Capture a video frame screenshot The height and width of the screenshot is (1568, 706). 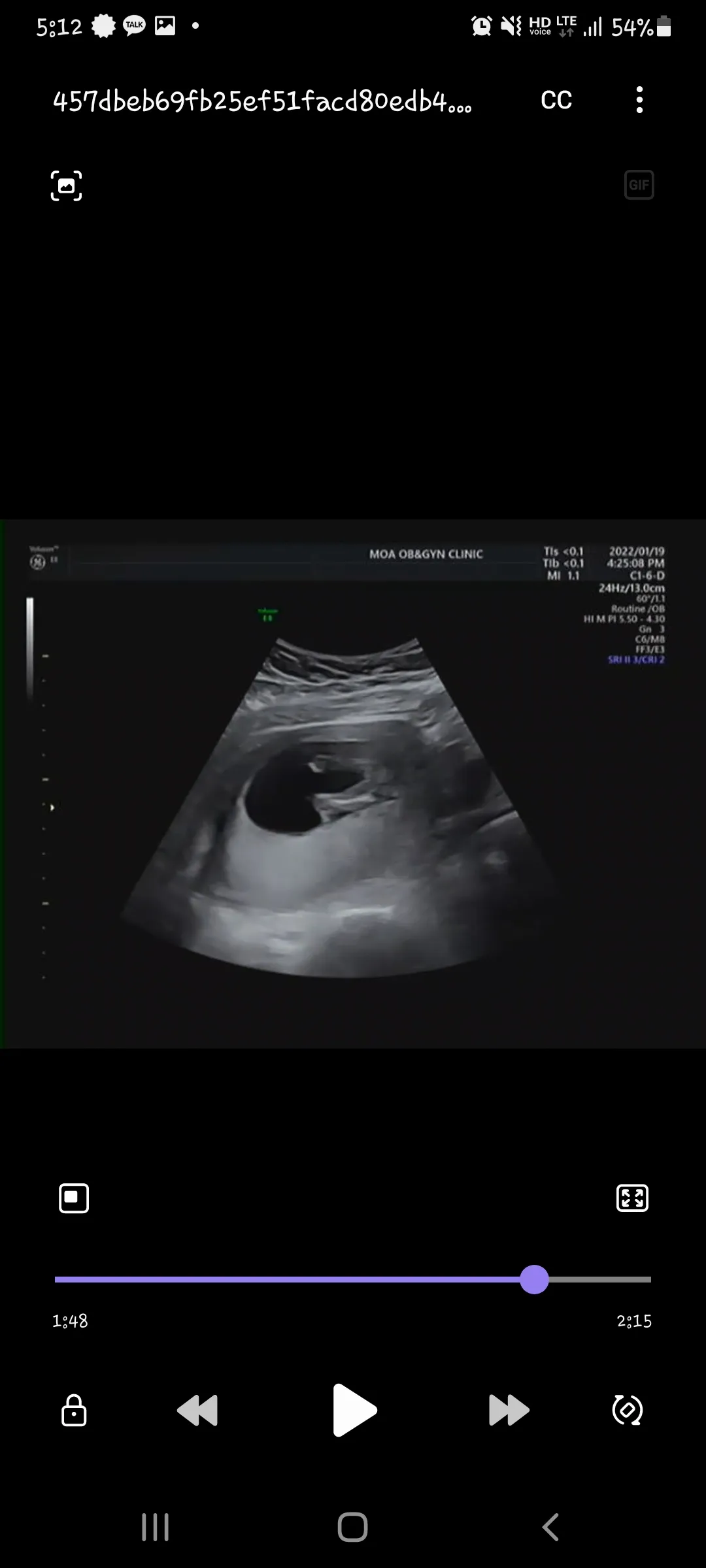click(x=67, y=186)
